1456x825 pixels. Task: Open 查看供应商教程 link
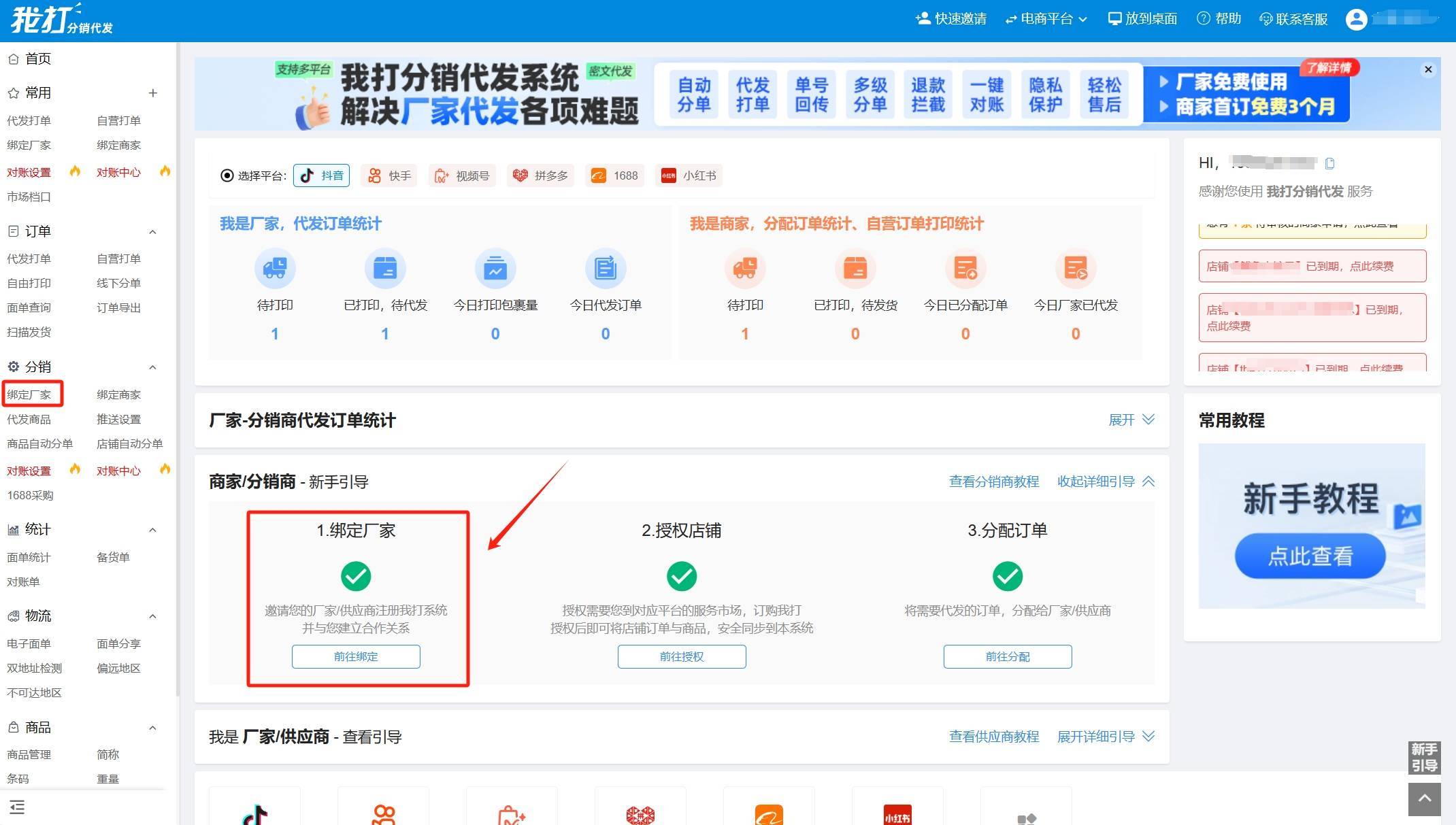tap(994, 737)
